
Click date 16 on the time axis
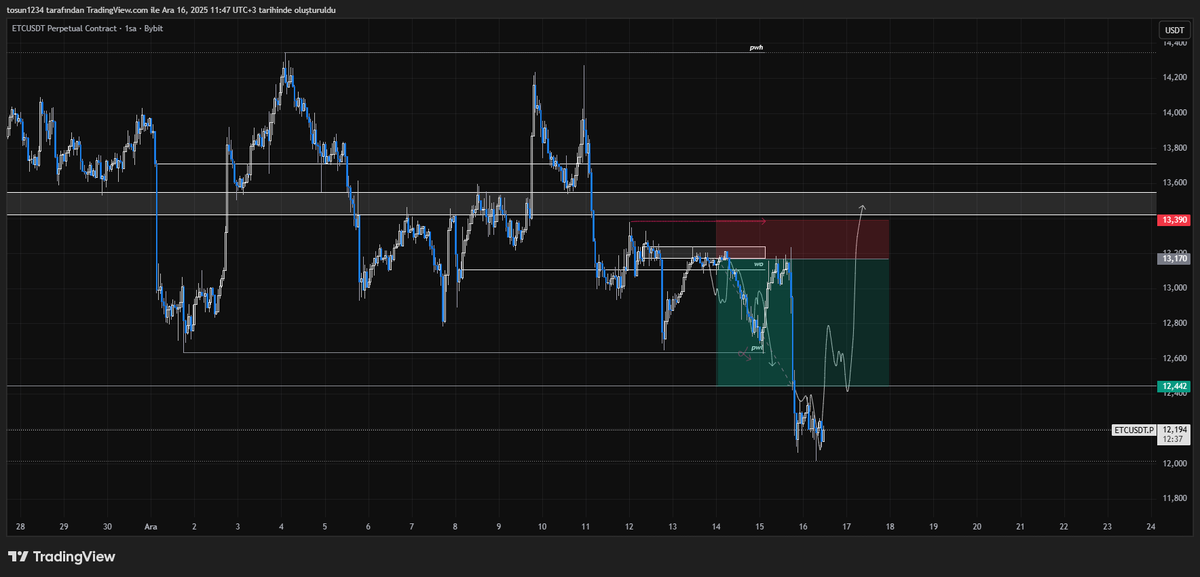803,526
